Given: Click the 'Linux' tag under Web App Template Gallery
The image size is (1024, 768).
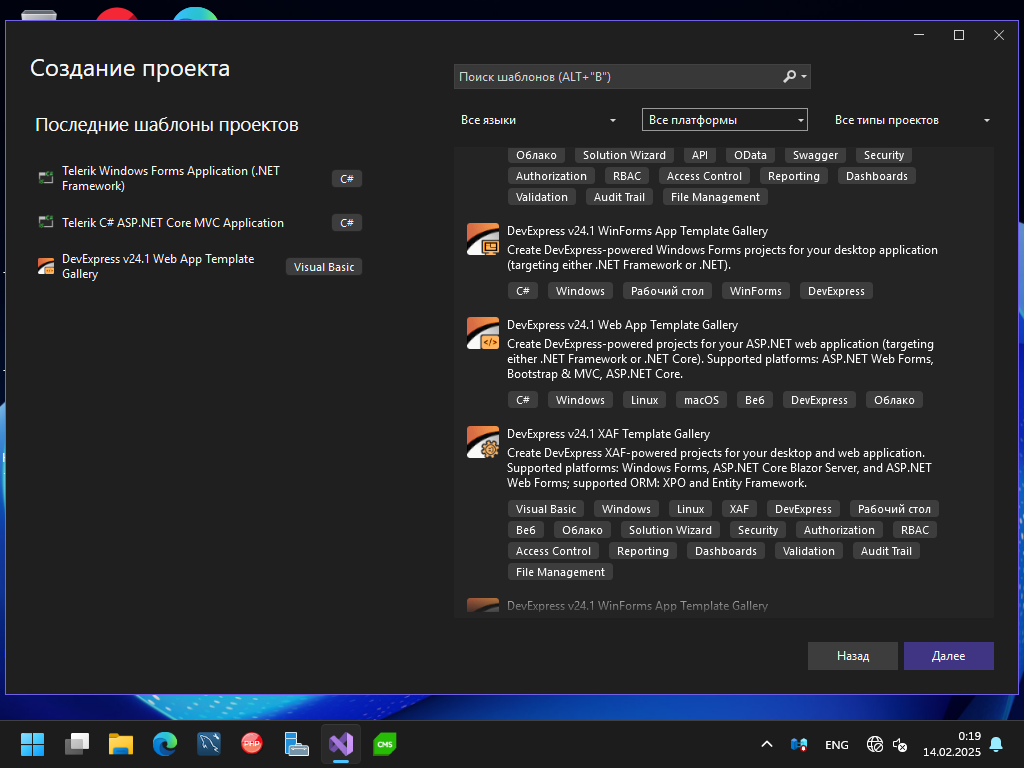Looking at the screenshot, I should coord(645,400).
